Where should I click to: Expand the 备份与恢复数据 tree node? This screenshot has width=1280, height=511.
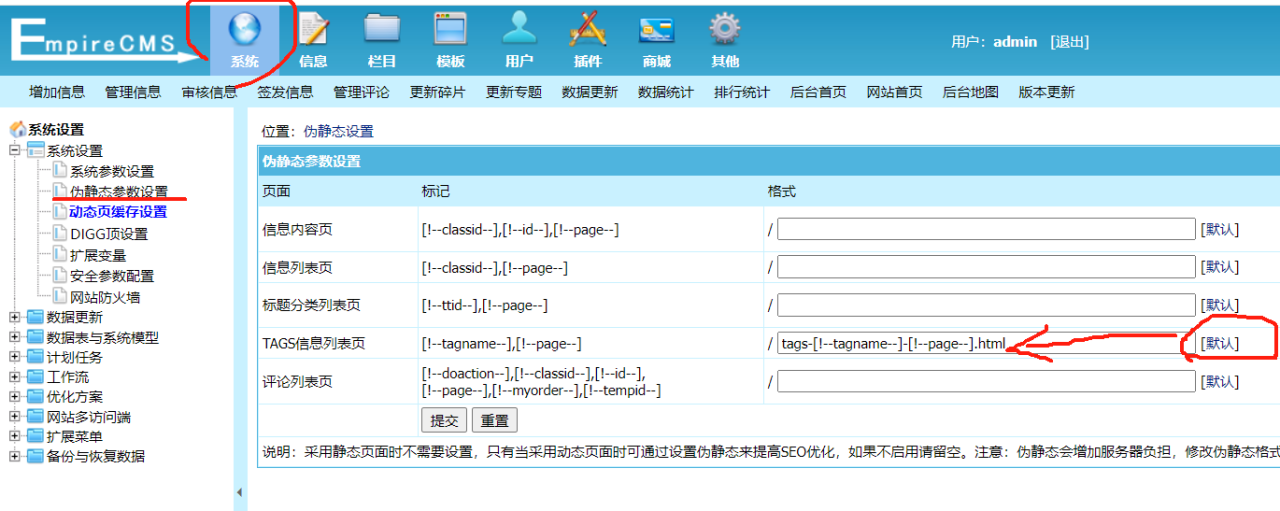coord(15,456)
